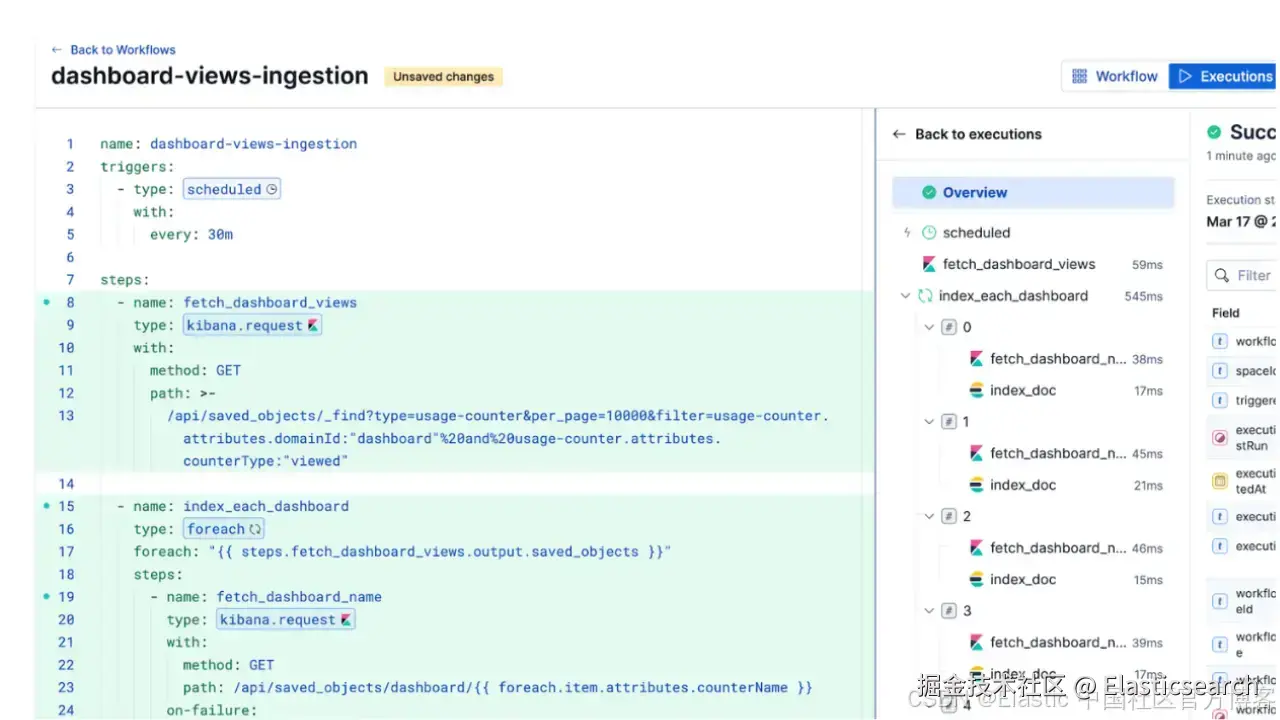Click the loop icon in the foreach type badge

pos(255,529)
